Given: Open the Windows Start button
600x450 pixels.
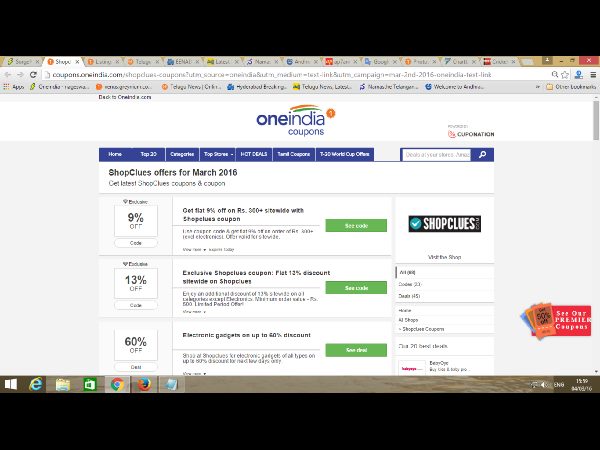Looking at the screenshot, I should pos(13,384).
